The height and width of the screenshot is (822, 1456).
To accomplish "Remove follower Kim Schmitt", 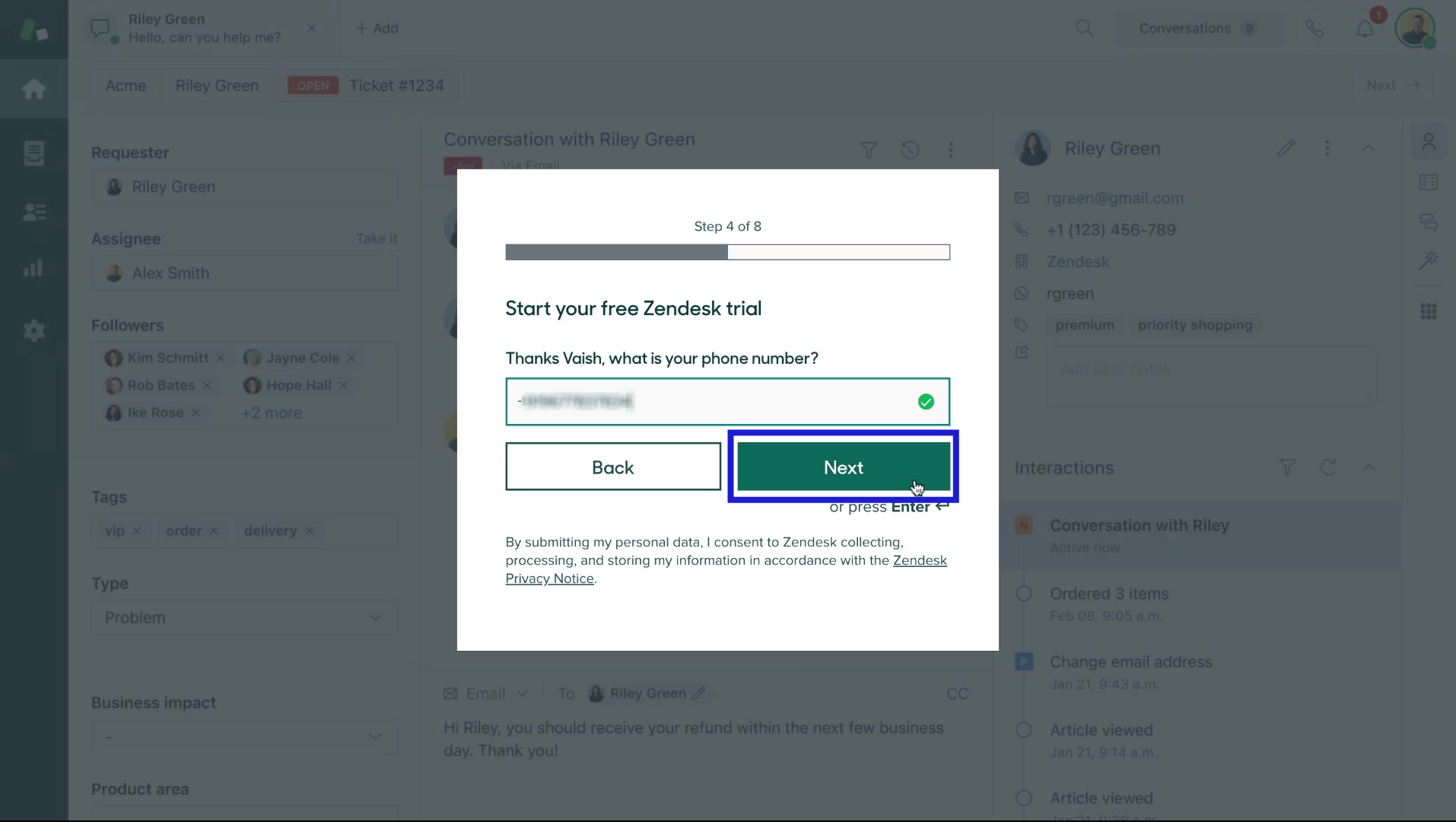I will (221, 358).
